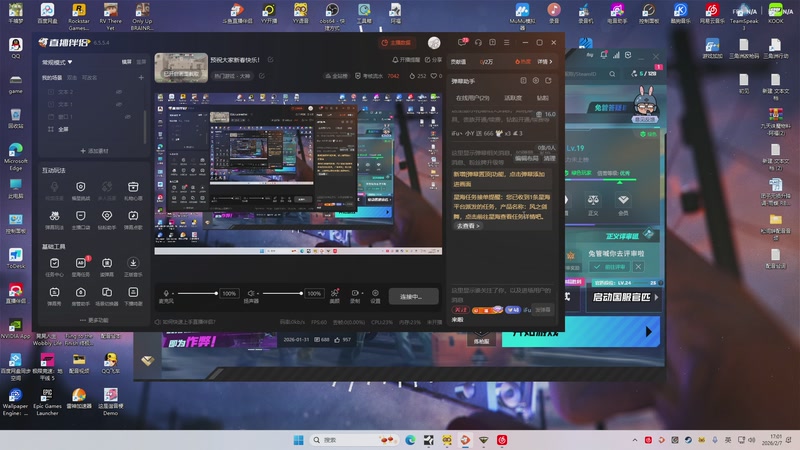Click the 去查看 link in task notice

pyautogui.click(x=468, y=226)
